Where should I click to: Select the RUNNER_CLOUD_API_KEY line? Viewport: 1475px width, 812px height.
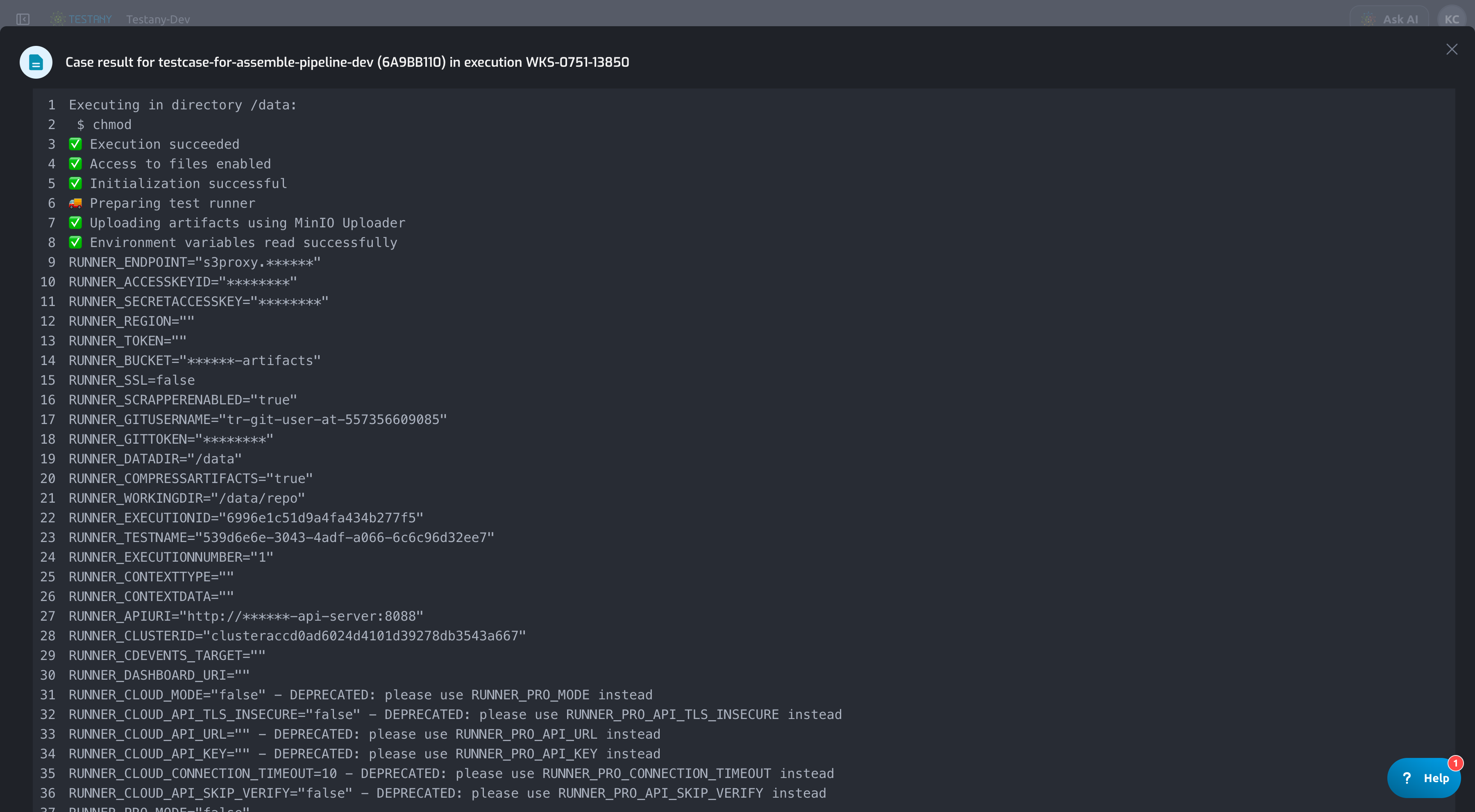365,753
